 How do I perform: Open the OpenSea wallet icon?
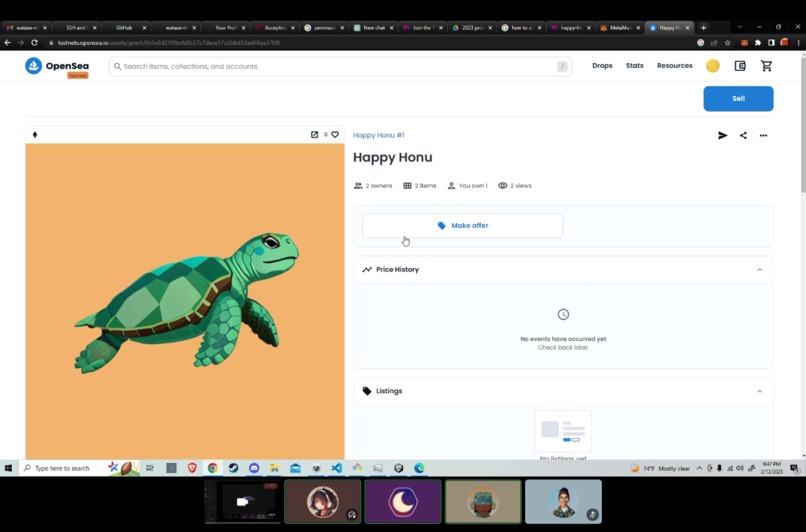(x=740, y=66)
